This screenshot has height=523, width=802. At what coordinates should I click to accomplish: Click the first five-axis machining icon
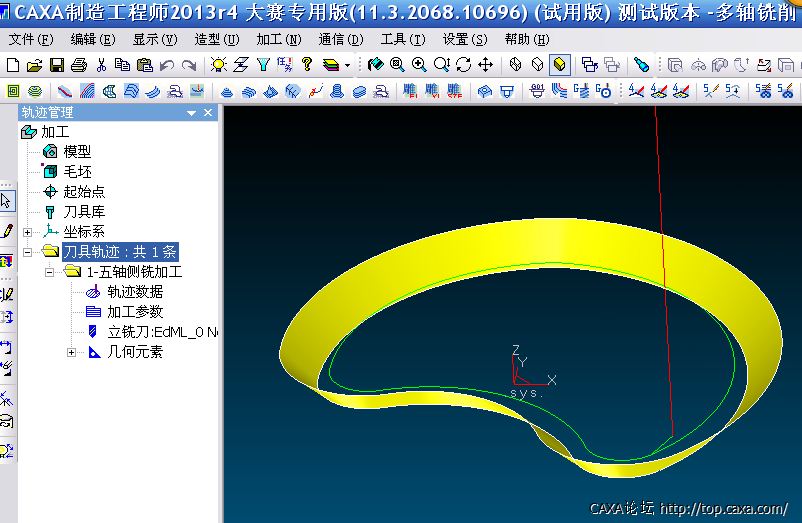pyautogui.click(x=710, y=91)
